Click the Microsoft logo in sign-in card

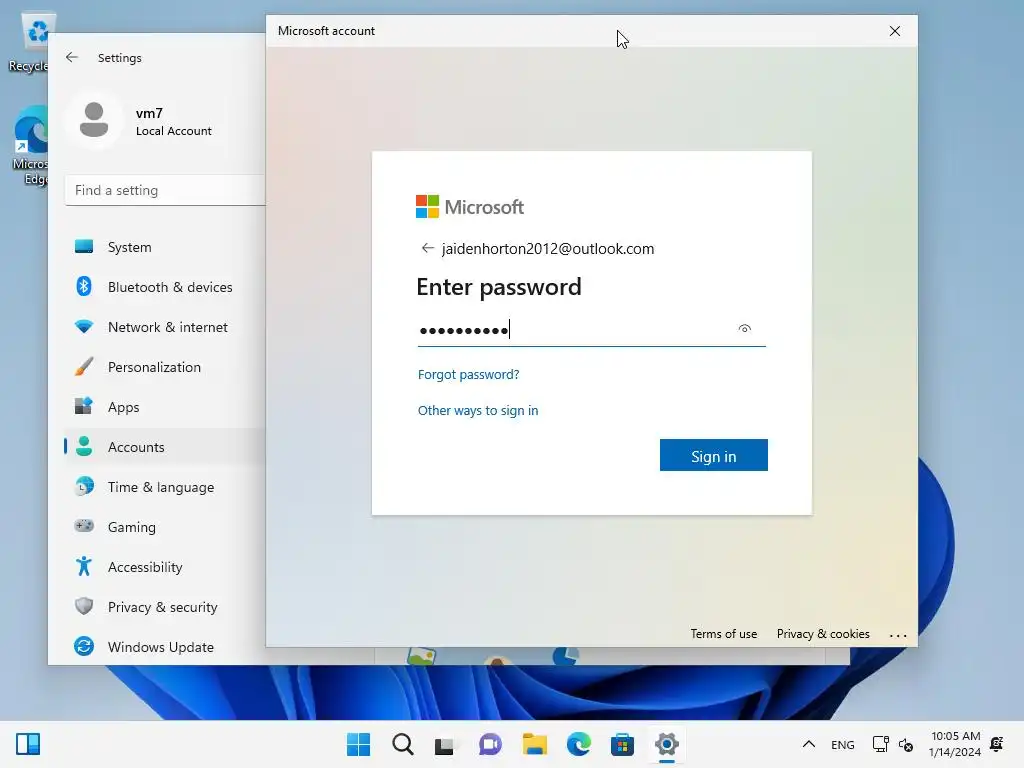(470, 207)
